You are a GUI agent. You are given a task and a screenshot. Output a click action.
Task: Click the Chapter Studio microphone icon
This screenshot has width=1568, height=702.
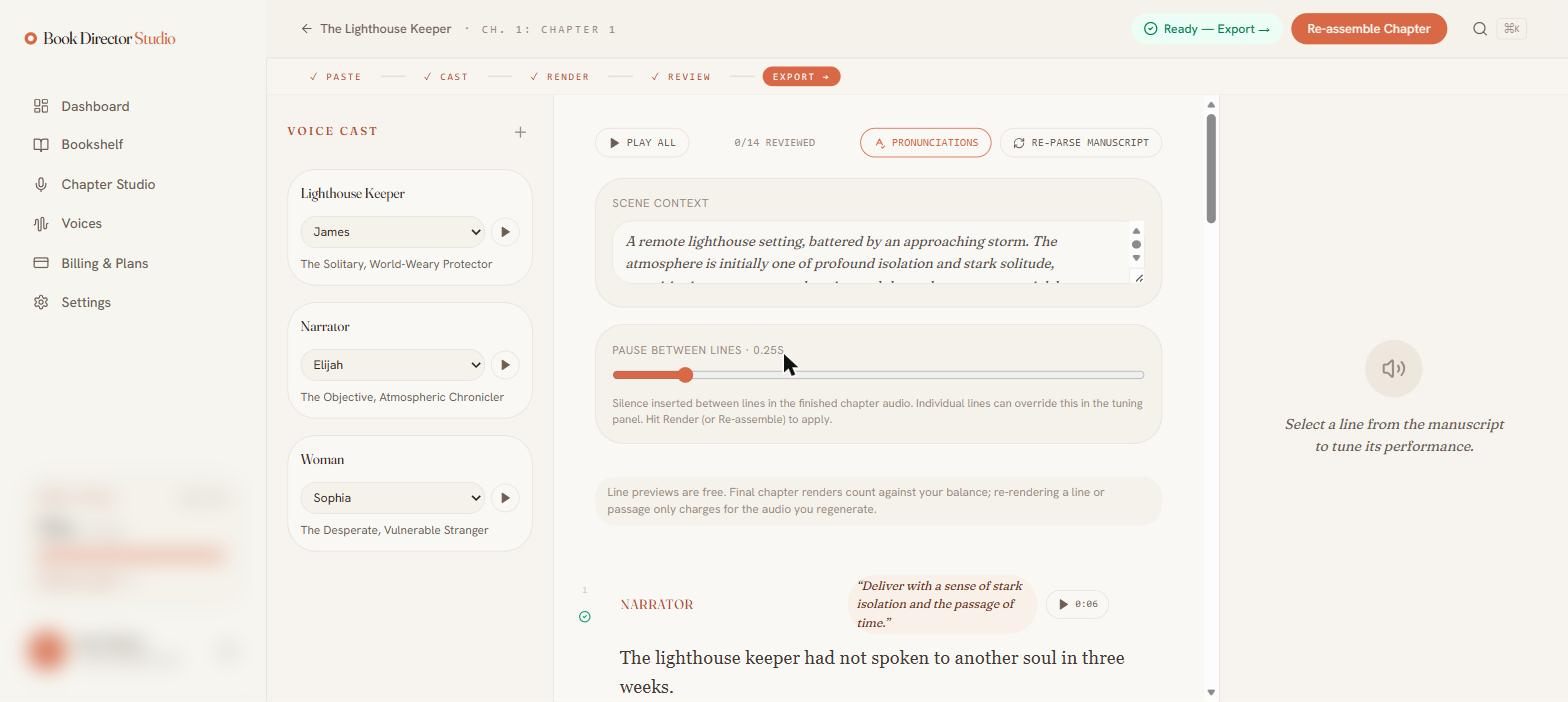(41, 184)
